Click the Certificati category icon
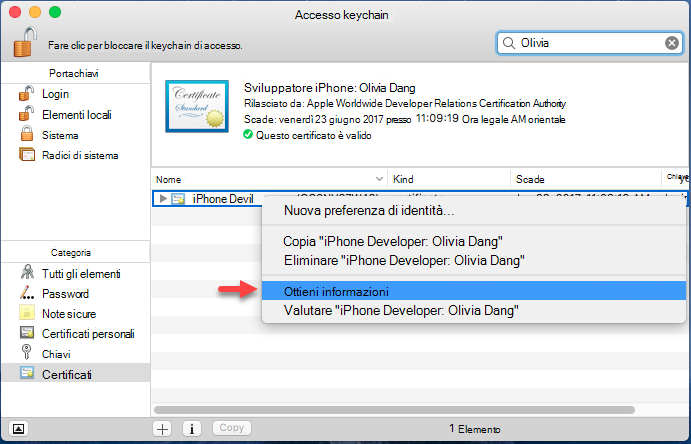This screenshot has height=444, width=691. [x=27, y=373]
